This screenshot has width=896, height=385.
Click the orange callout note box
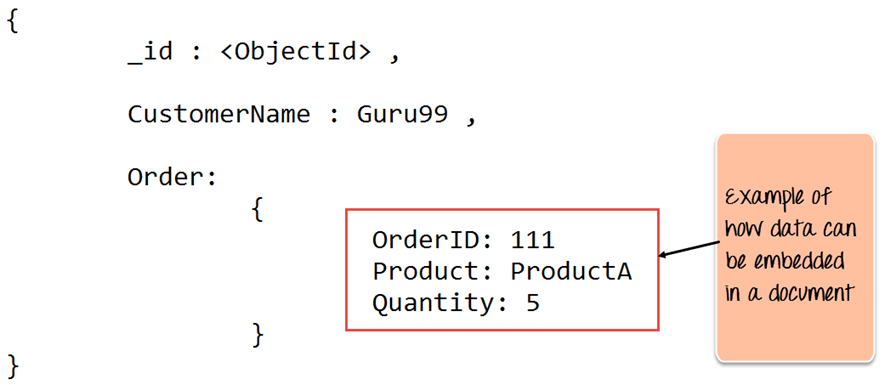[x=795, y=248]
